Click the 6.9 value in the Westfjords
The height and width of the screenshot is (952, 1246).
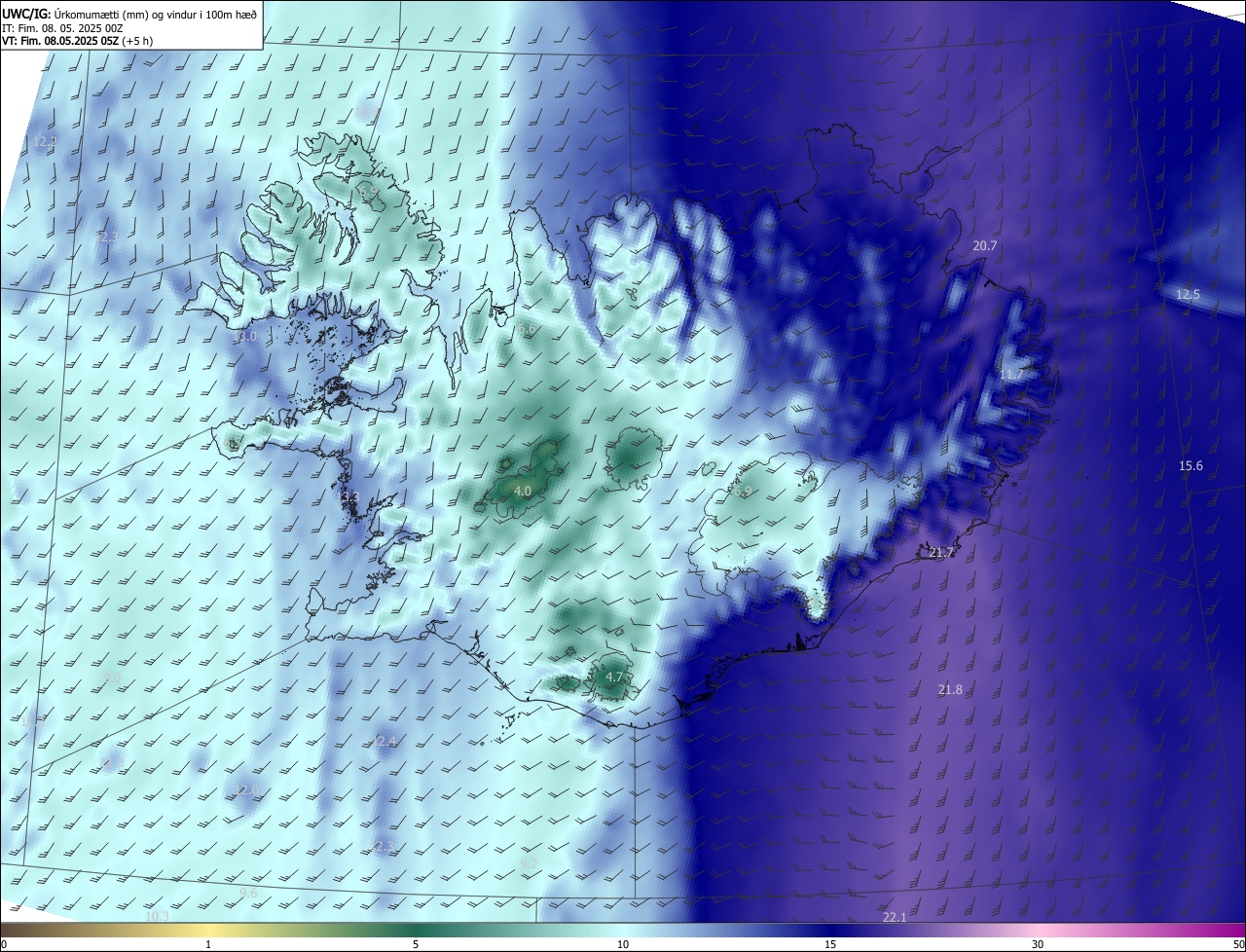coord(369,194)
